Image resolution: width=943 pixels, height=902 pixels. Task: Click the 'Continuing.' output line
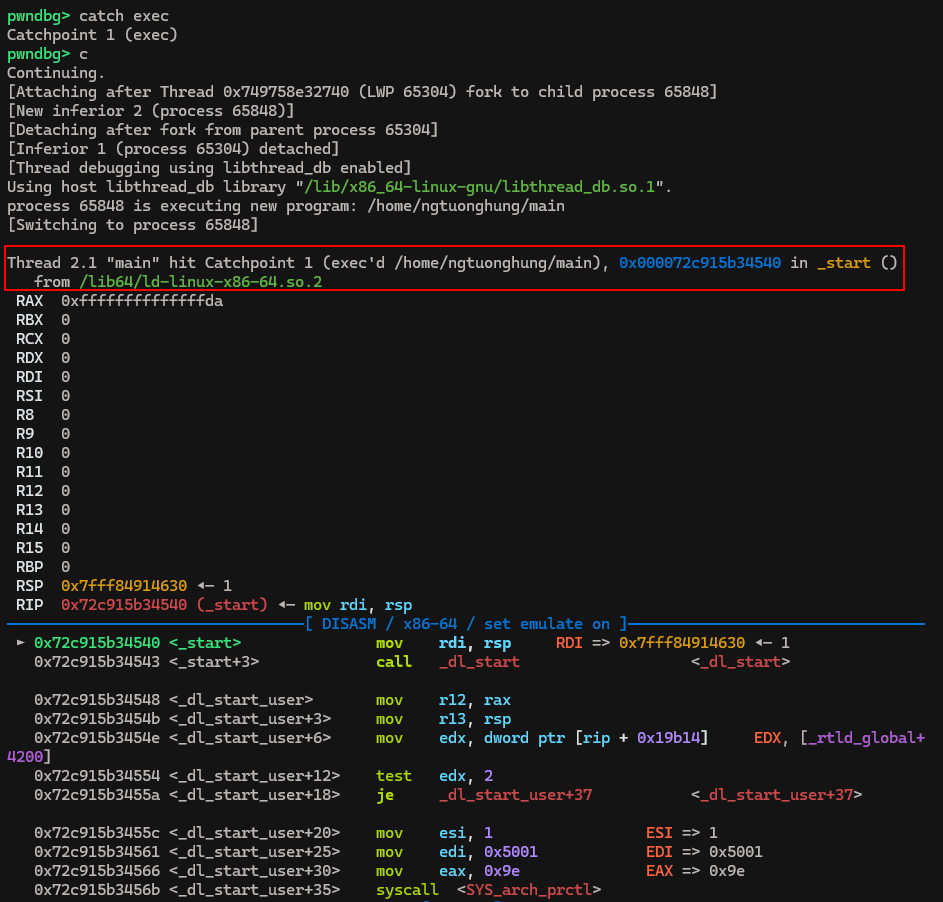click(x=55, y=73)
